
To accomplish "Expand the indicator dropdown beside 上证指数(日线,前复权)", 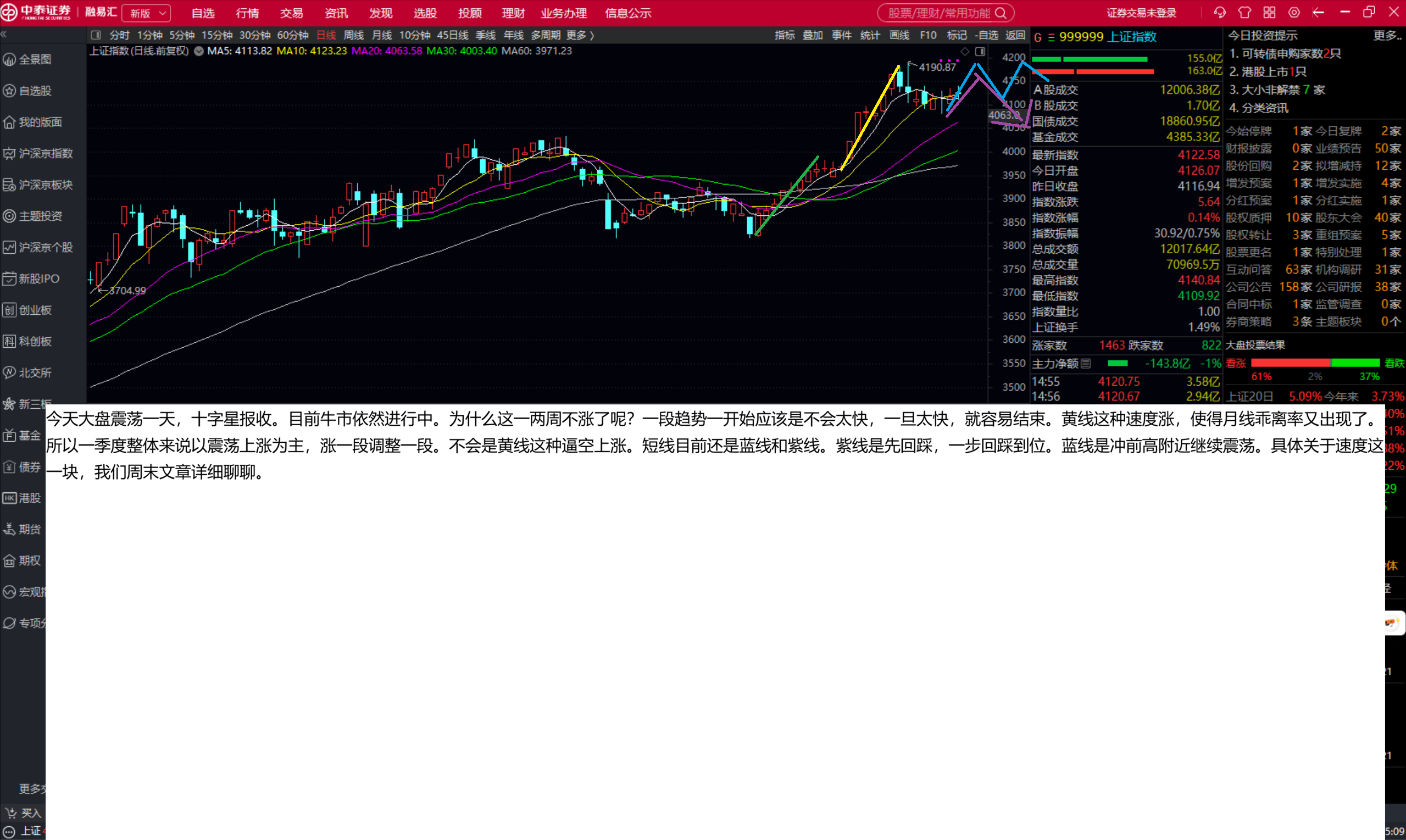I will (x=199, y=51).
